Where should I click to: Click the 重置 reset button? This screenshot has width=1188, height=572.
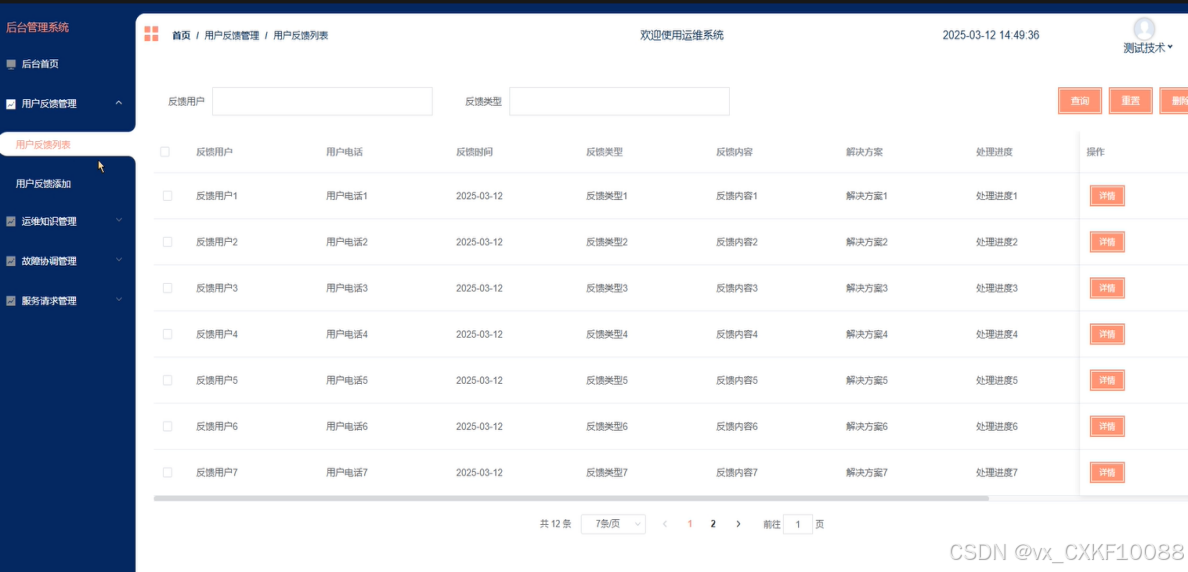(x=1130, y=101)
